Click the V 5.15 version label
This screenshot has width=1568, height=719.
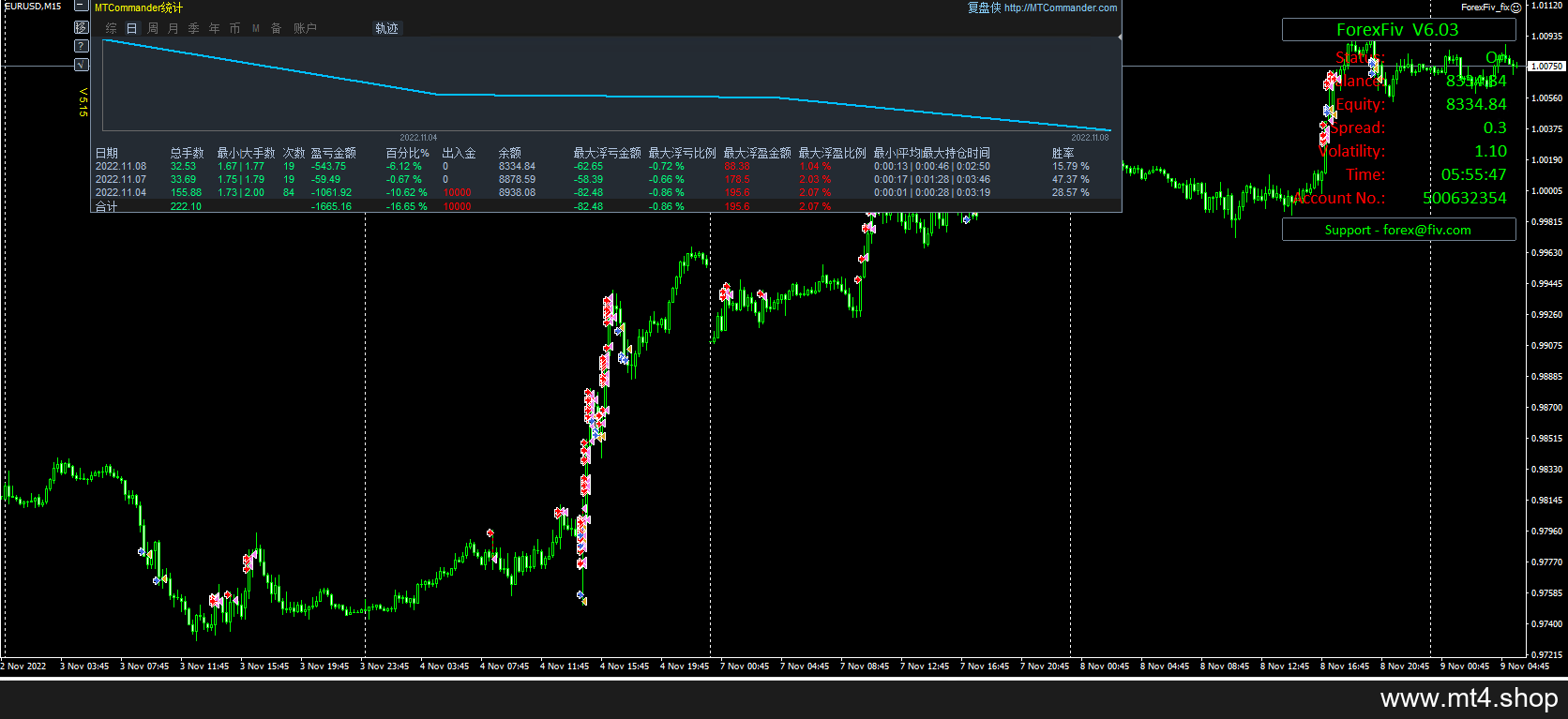83,102
